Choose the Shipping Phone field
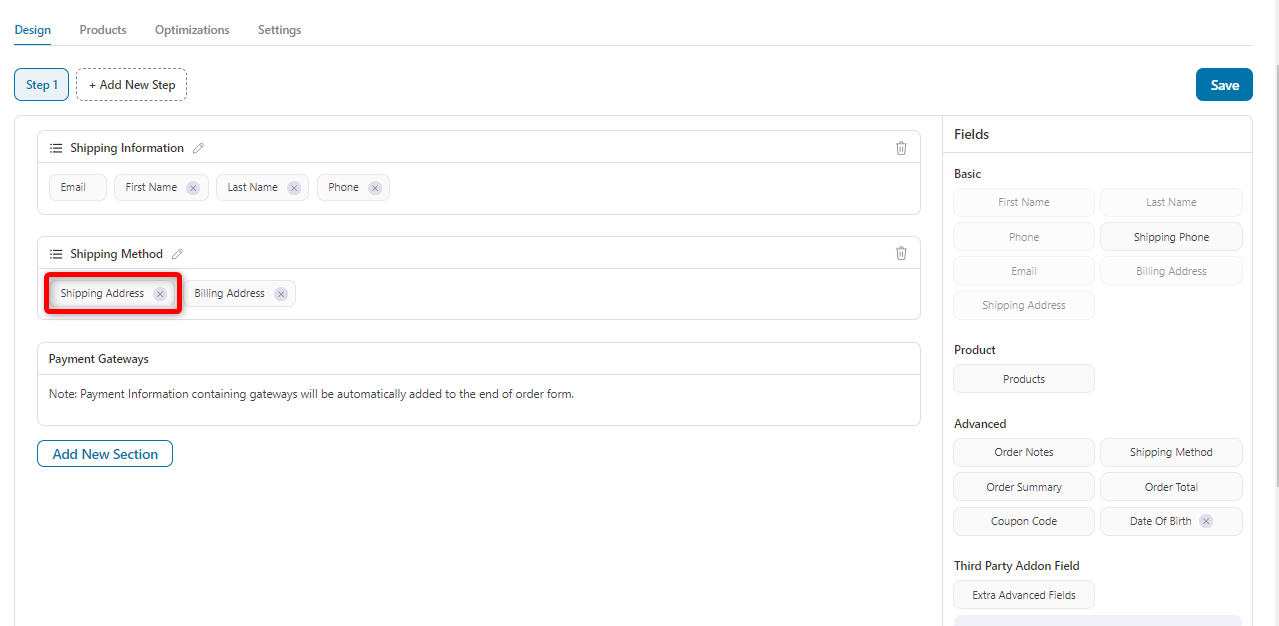The image size is (1279, 626). [x=1171, y=237]
